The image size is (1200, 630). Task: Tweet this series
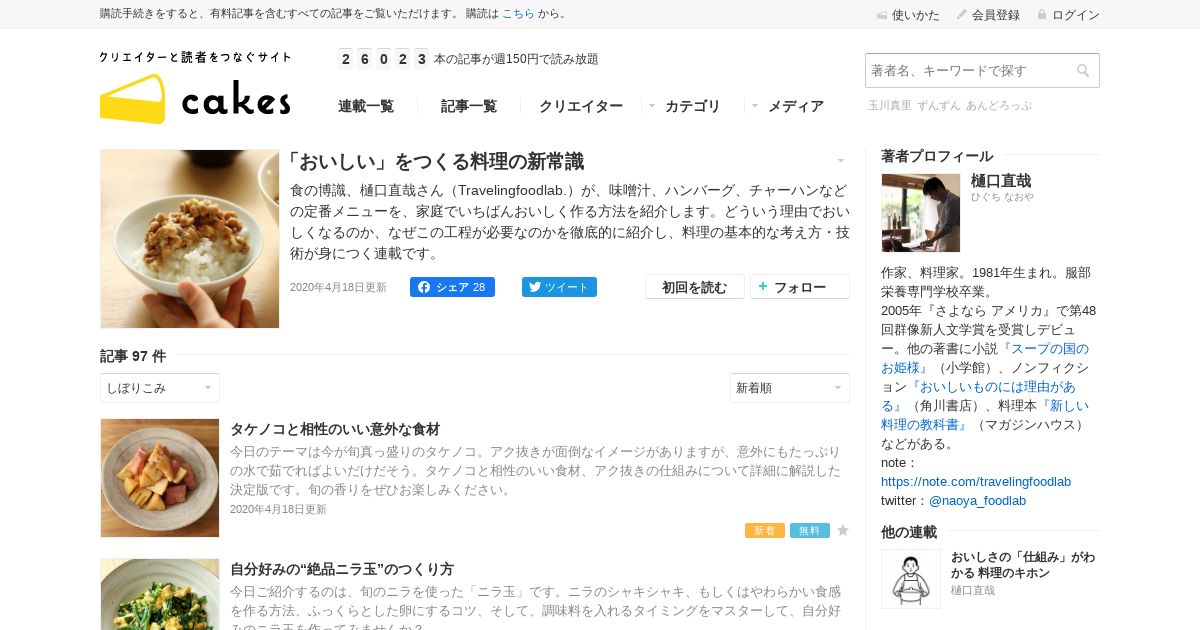click(559, 287)
